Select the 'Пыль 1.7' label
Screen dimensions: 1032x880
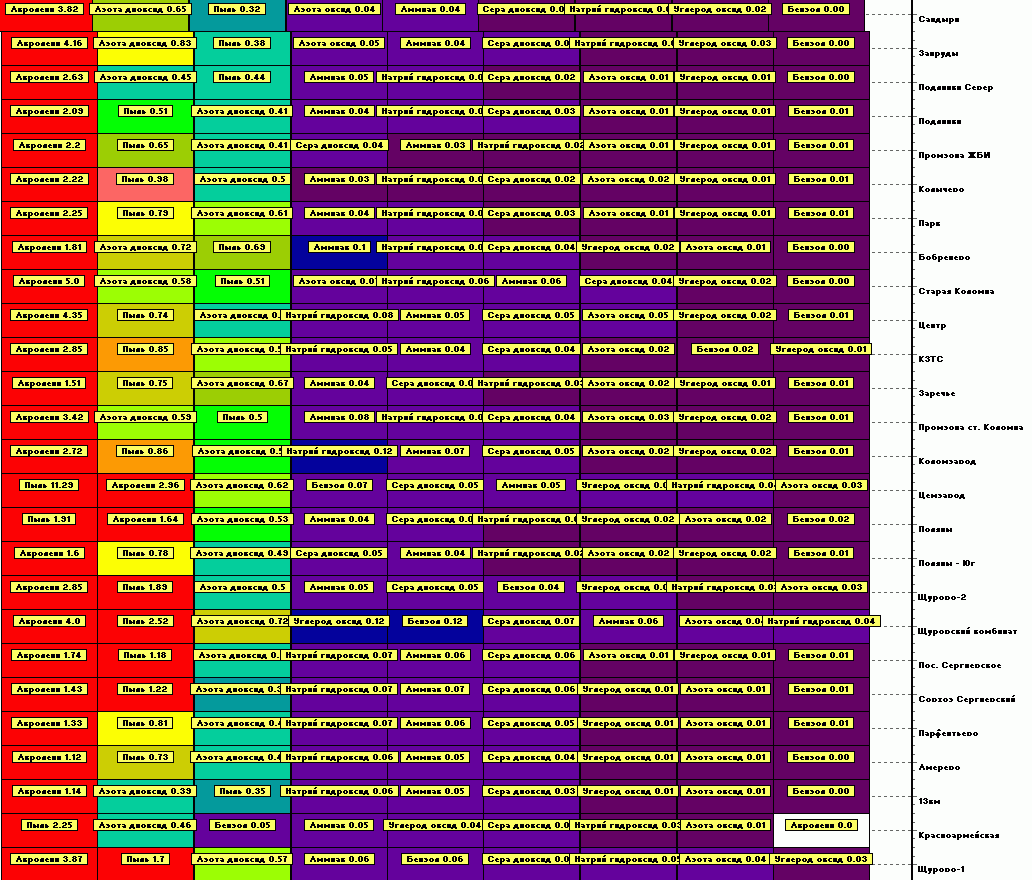tap(145, 860)
